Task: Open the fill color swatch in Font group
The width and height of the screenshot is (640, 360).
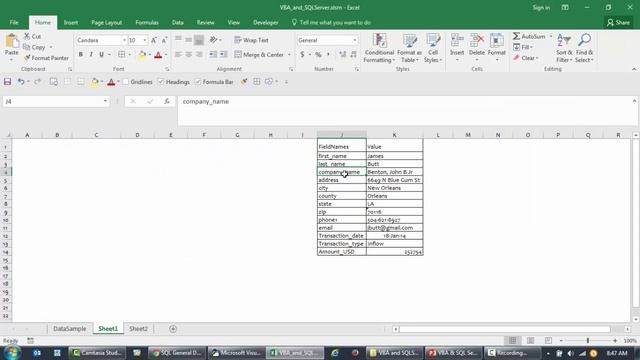Action: point(142,54)
